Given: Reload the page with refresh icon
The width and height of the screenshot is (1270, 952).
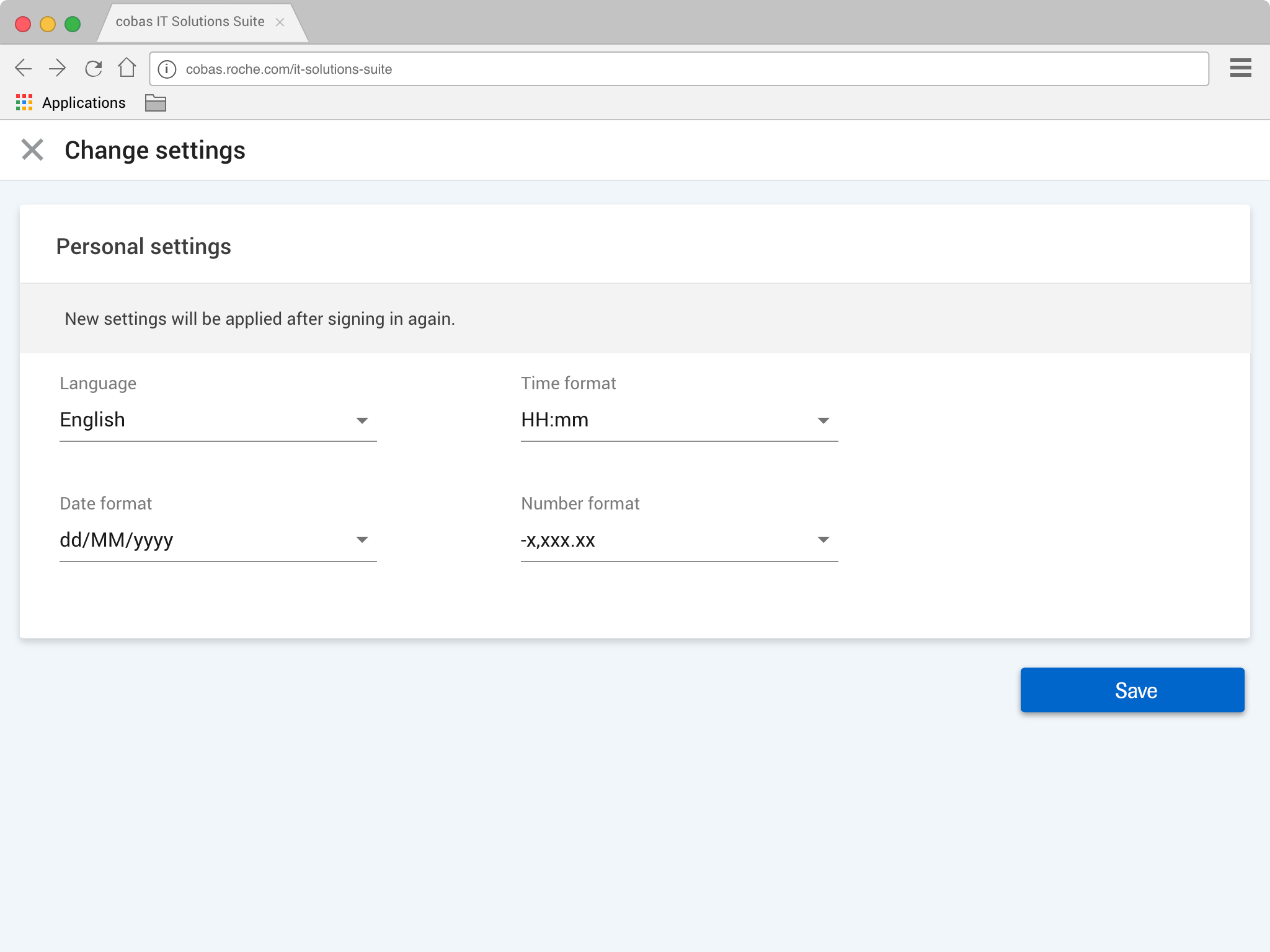Looking at the screenshot, I should [93, 68].
